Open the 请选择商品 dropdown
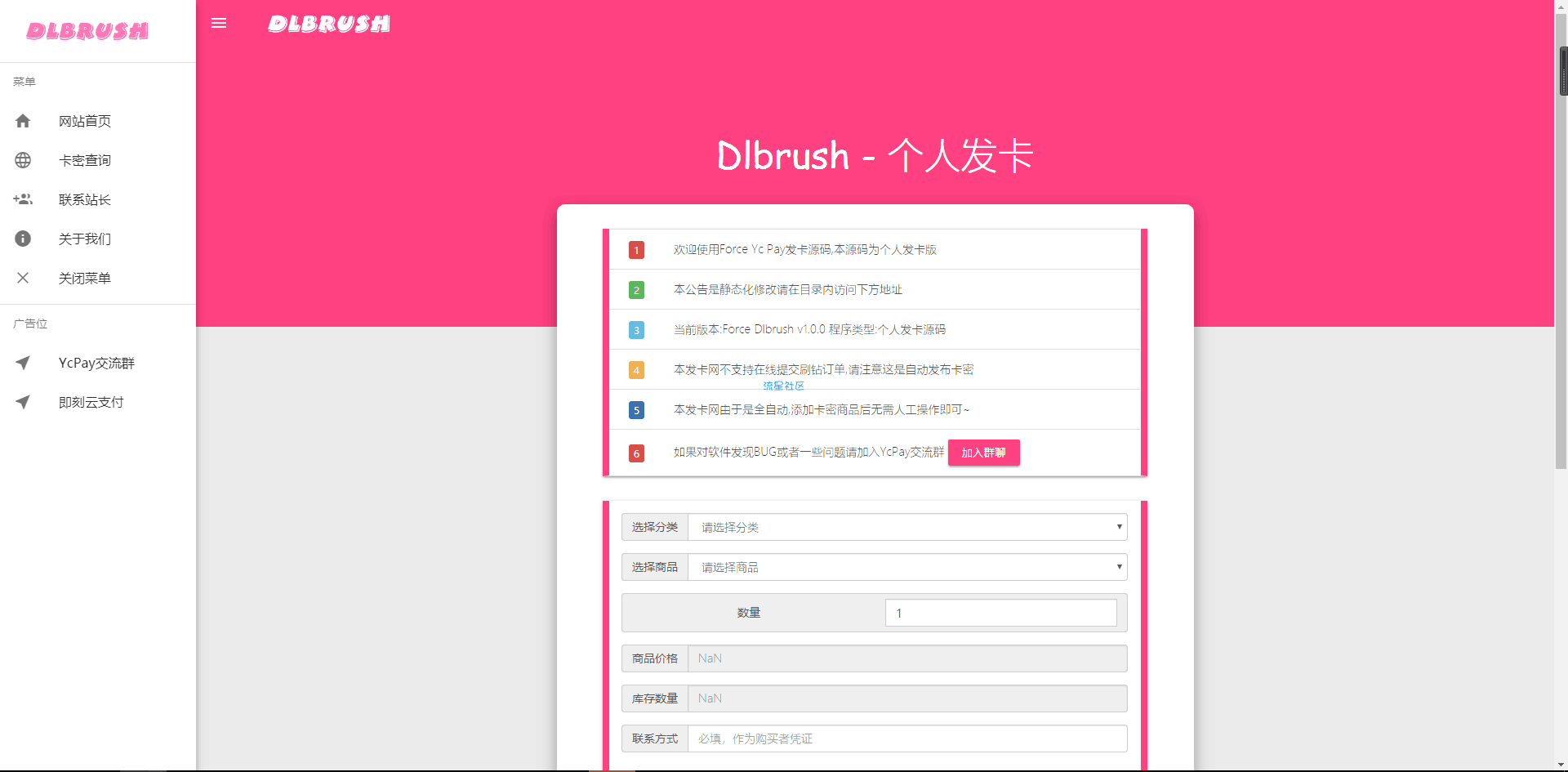Screen dimensions: 1568x772 point(907,567)
